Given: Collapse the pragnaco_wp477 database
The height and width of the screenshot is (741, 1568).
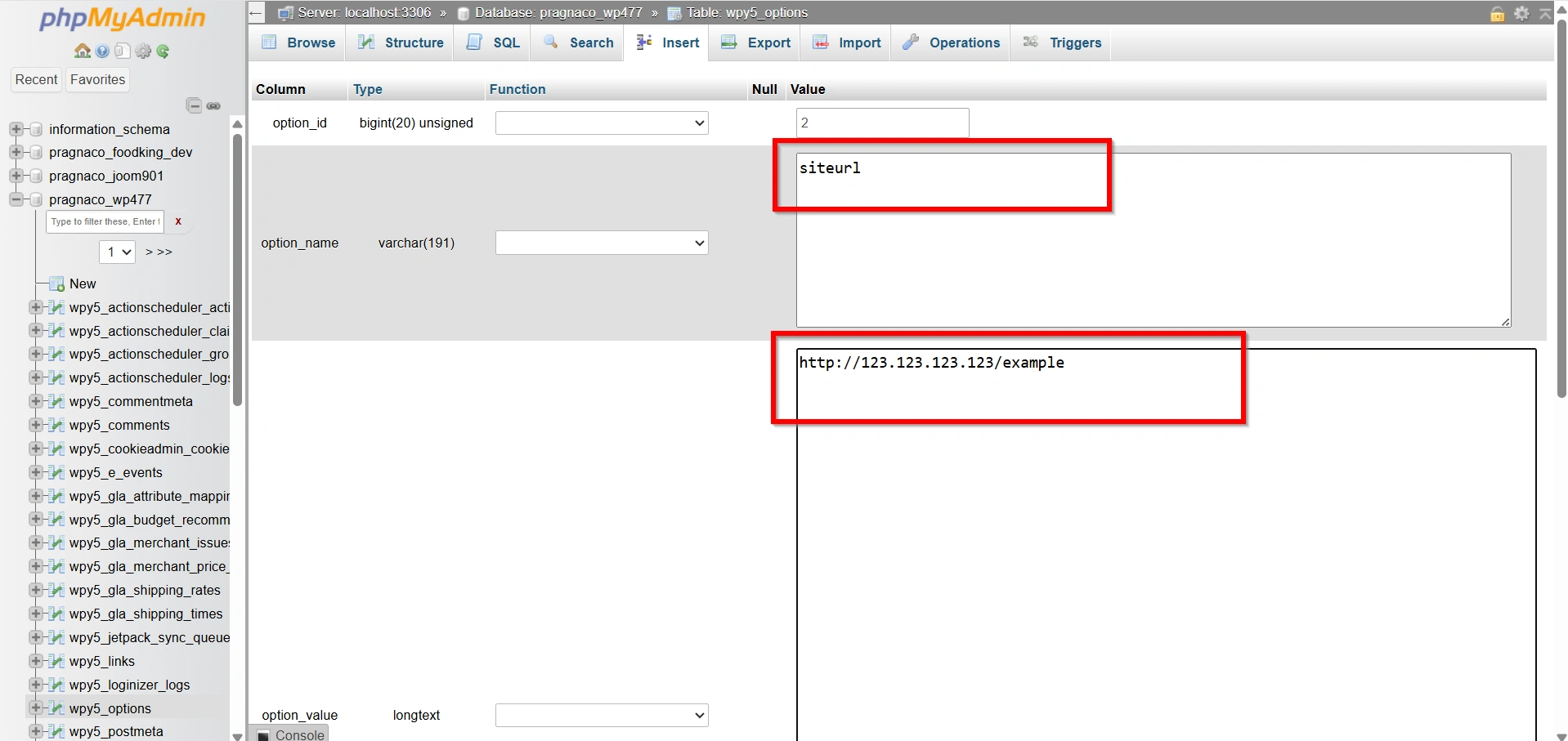Looking at the screenshot, I should coord(16,199).
